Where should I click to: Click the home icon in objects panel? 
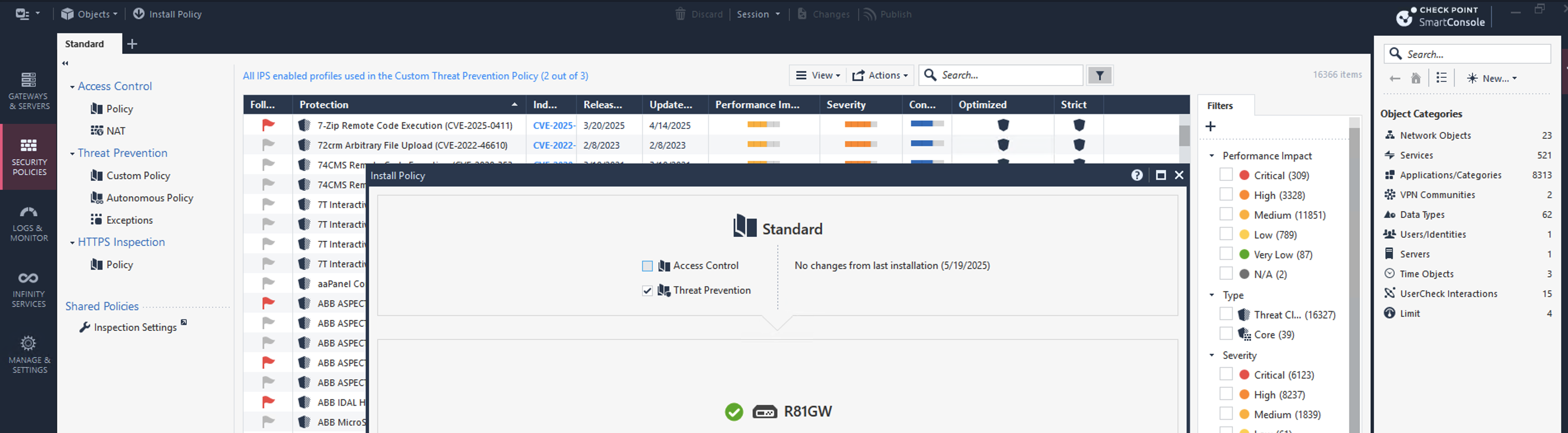(1417, 78)
